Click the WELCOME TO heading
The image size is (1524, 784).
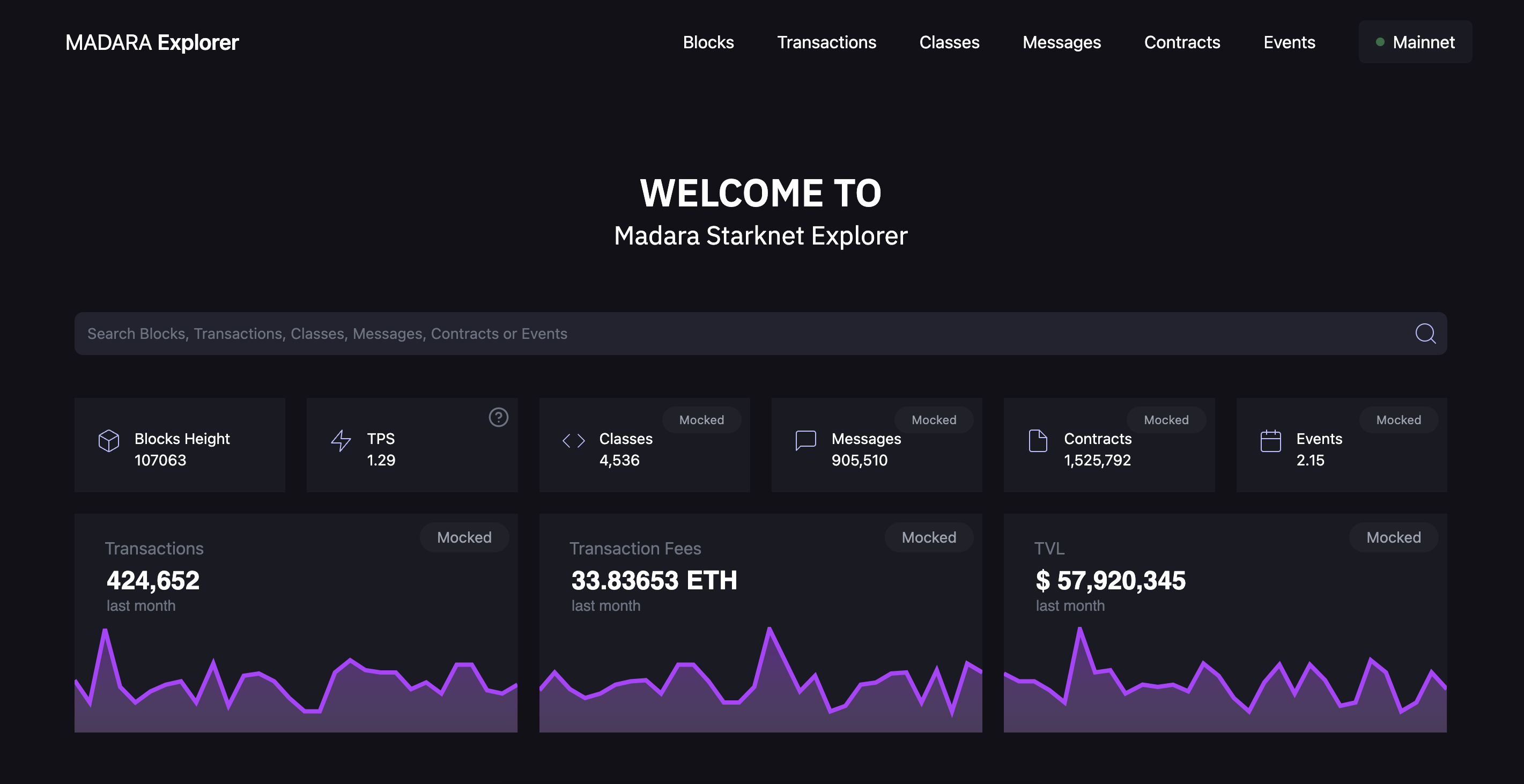[760, 193]
